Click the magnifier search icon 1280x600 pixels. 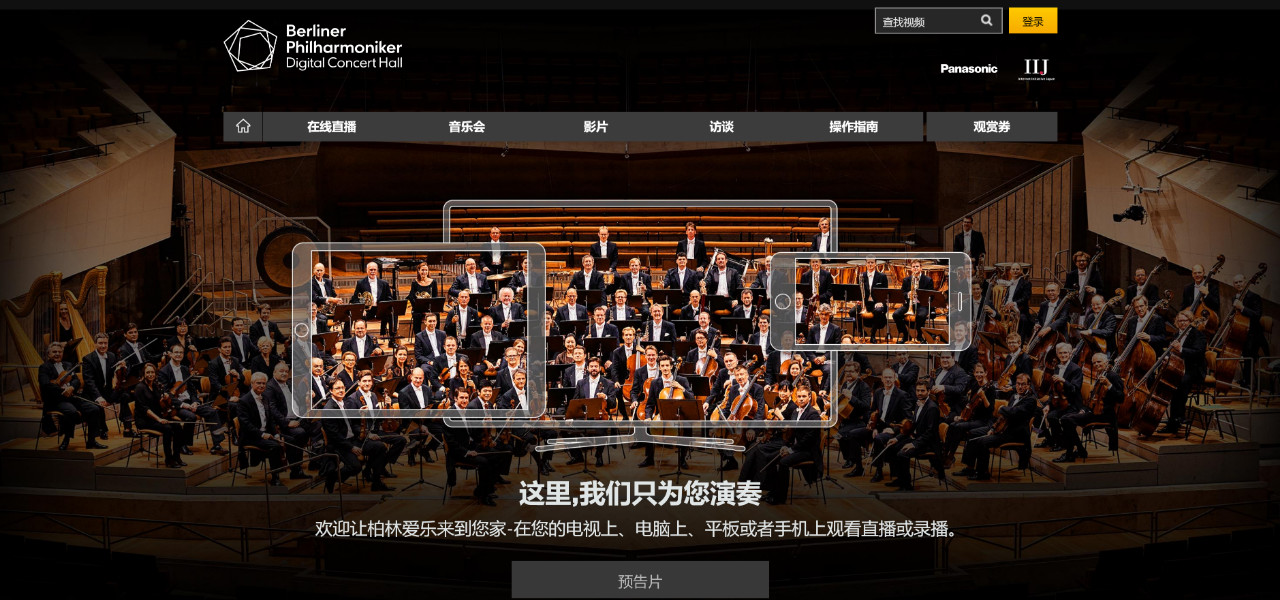987,20
